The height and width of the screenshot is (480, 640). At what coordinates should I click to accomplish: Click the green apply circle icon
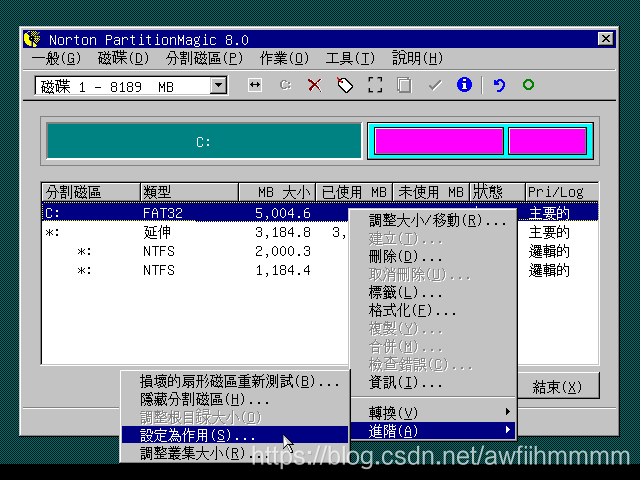[x=528, y=84]
